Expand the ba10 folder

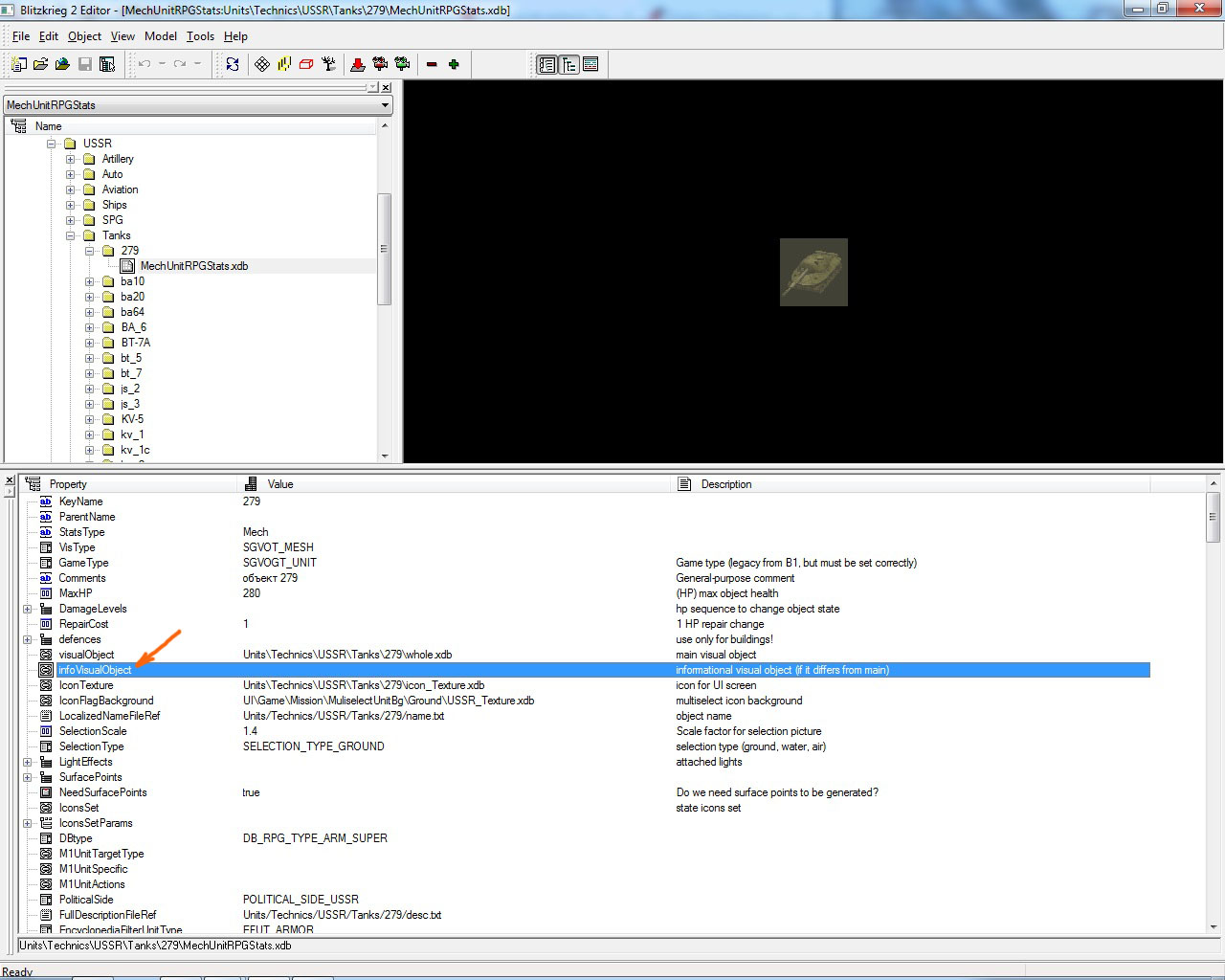pos(89,281)
